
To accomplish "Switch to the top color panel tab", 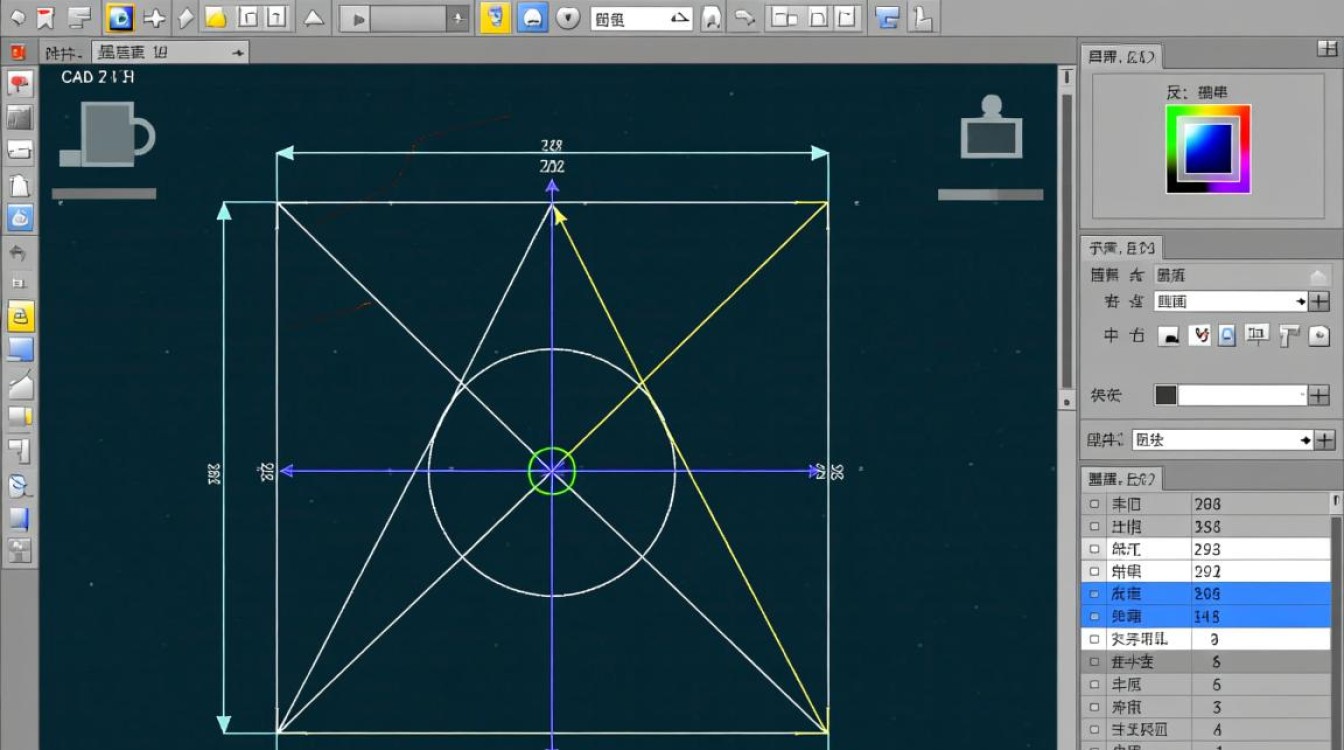I will click(1121, 57).
